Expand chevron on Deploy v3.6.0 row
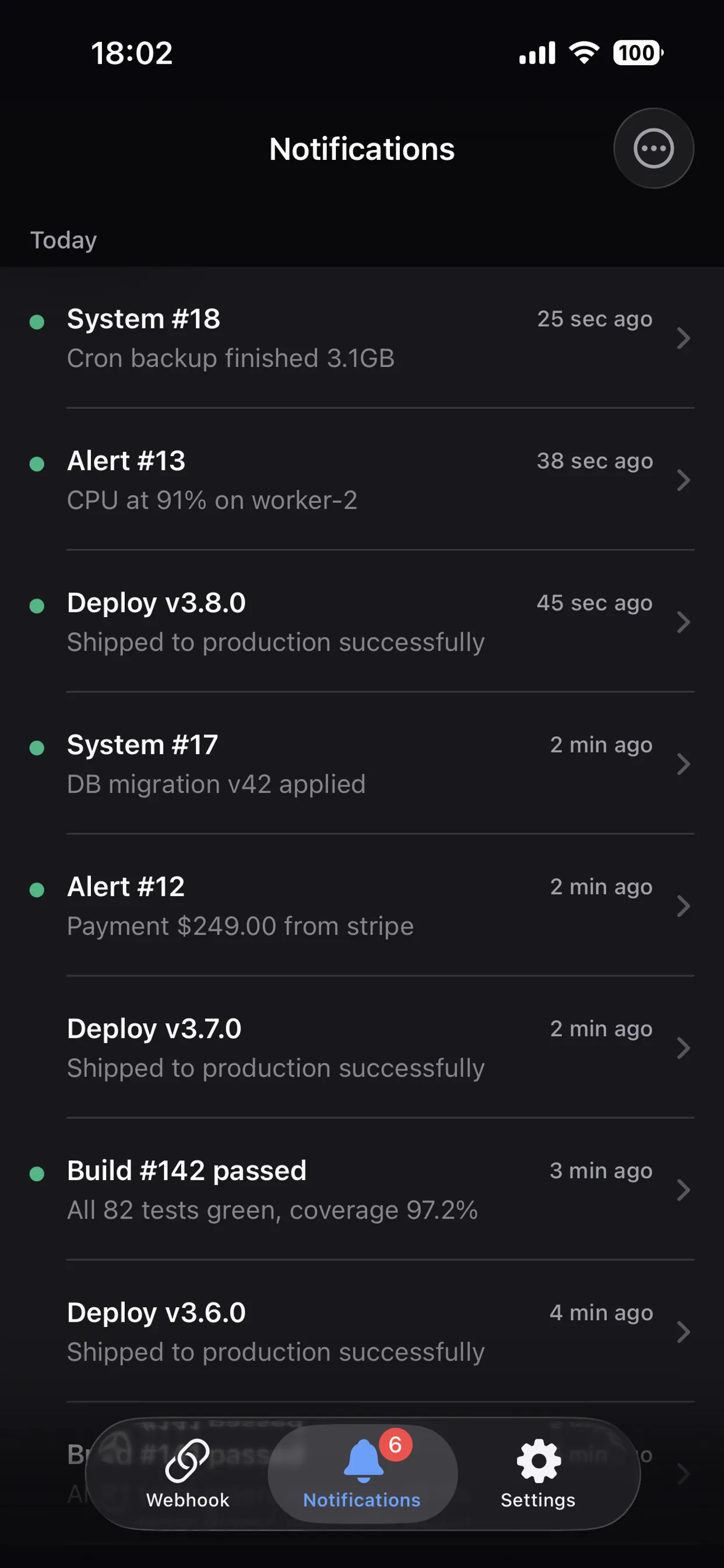 (x=683, y=1332)
